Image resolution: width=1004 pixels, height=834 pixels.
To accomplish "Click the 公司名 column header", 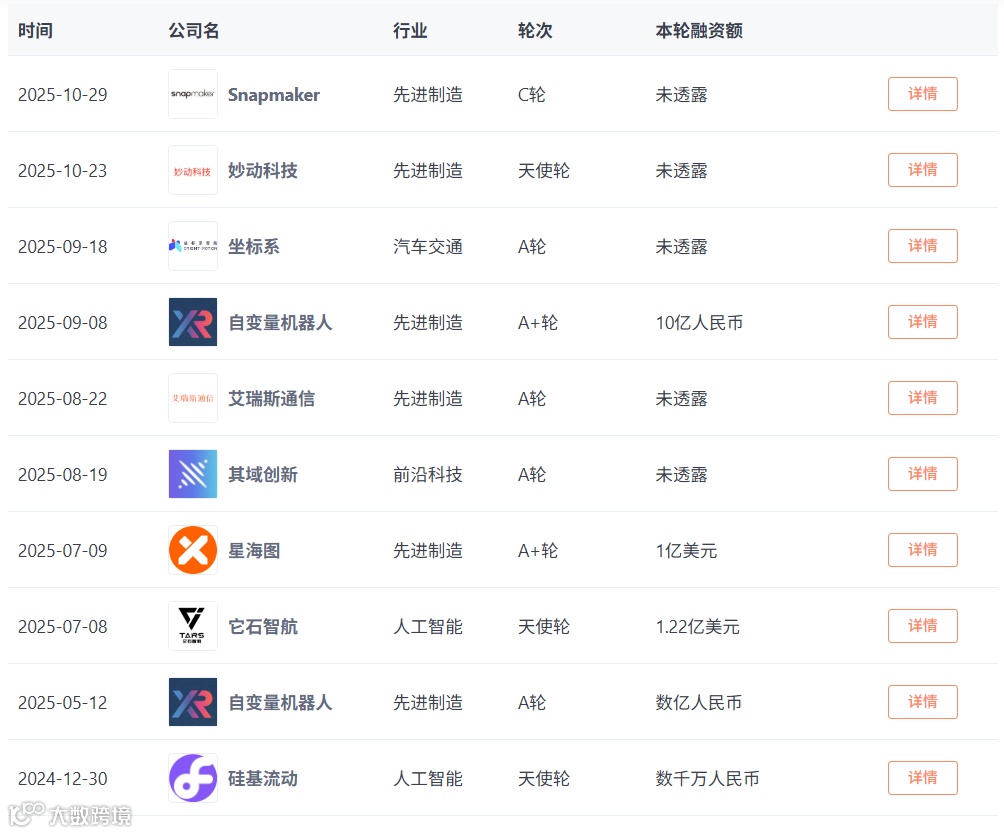I will tap(194, 30).
